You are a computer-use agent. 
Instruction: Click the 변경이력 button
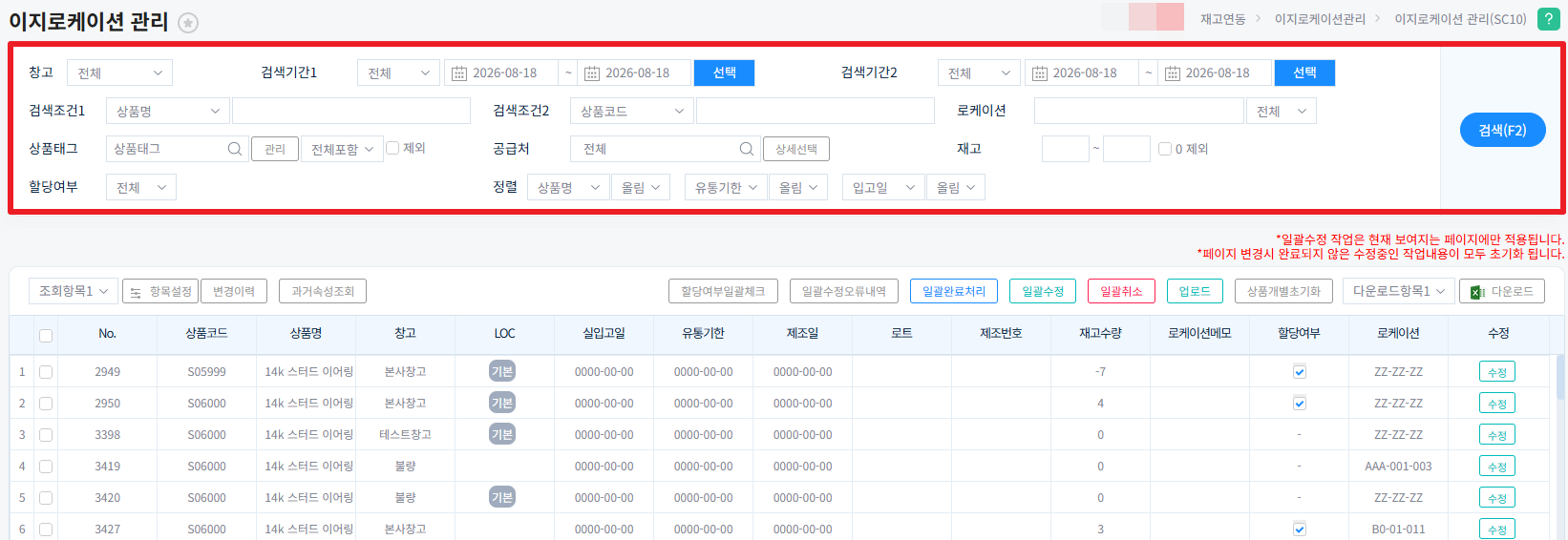click(234, 291)
